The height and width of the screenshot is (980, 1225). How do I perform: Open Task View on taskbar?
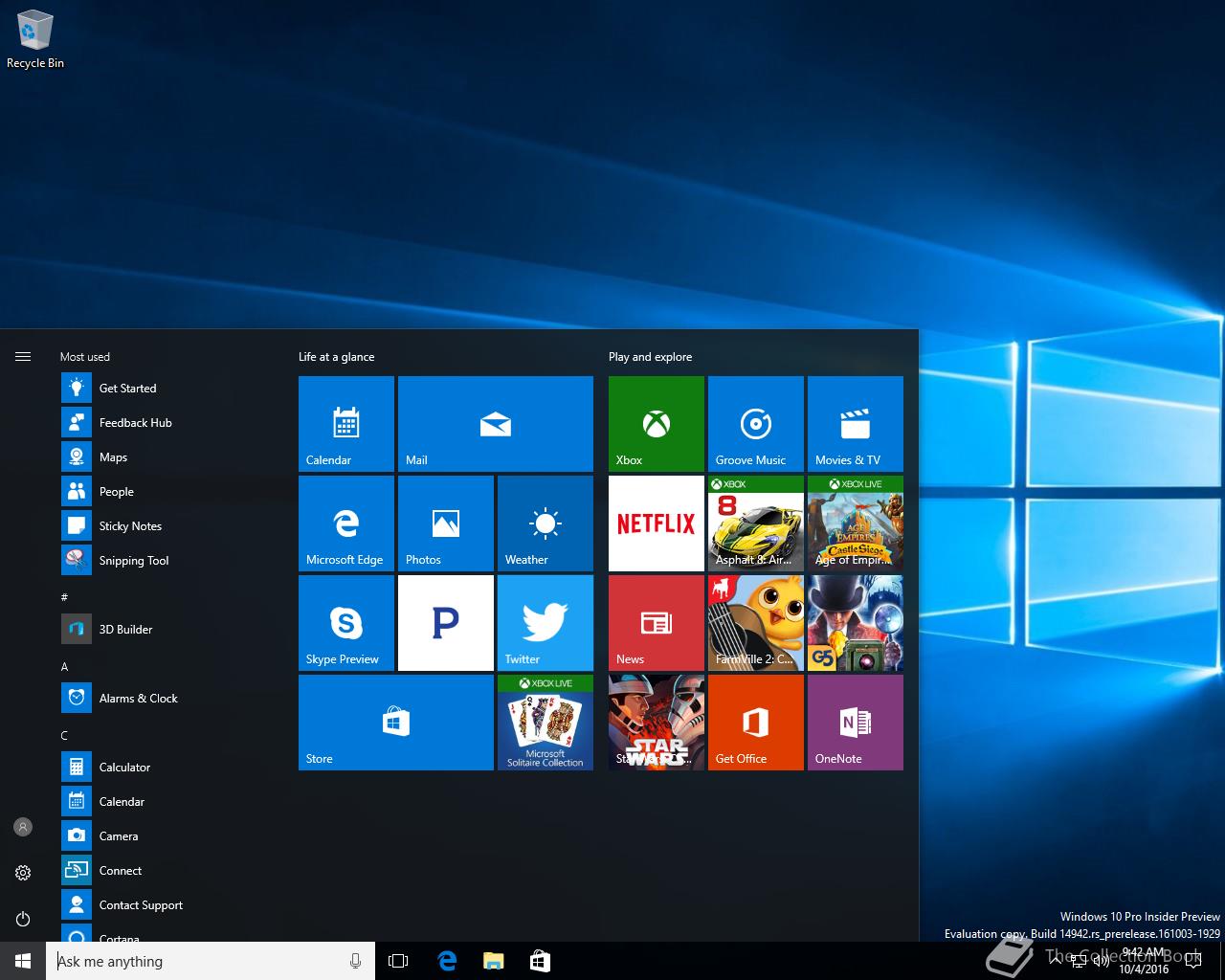[x=398, y=961]
